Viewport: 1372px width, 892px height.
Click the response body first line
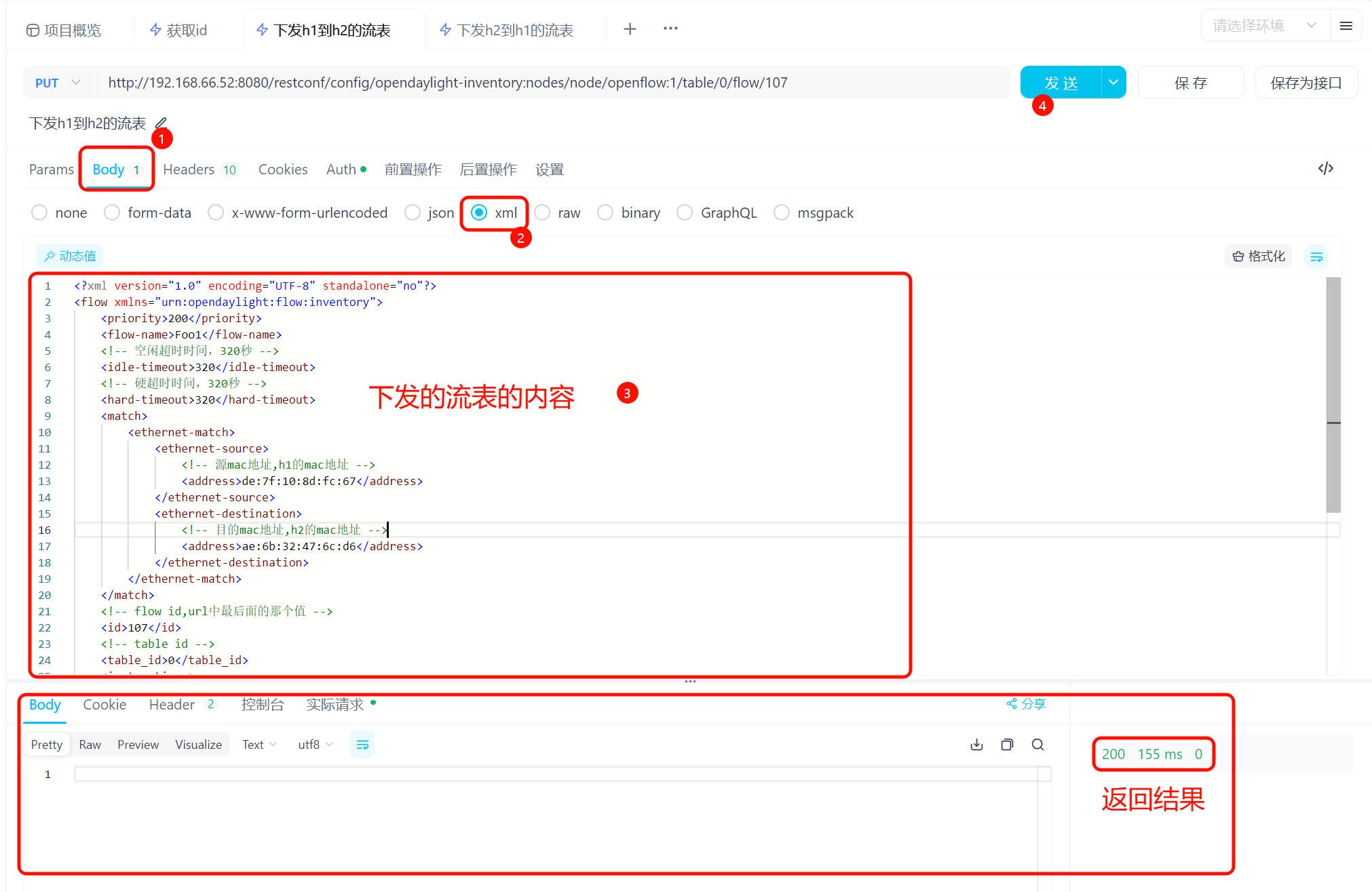[562, 774]
